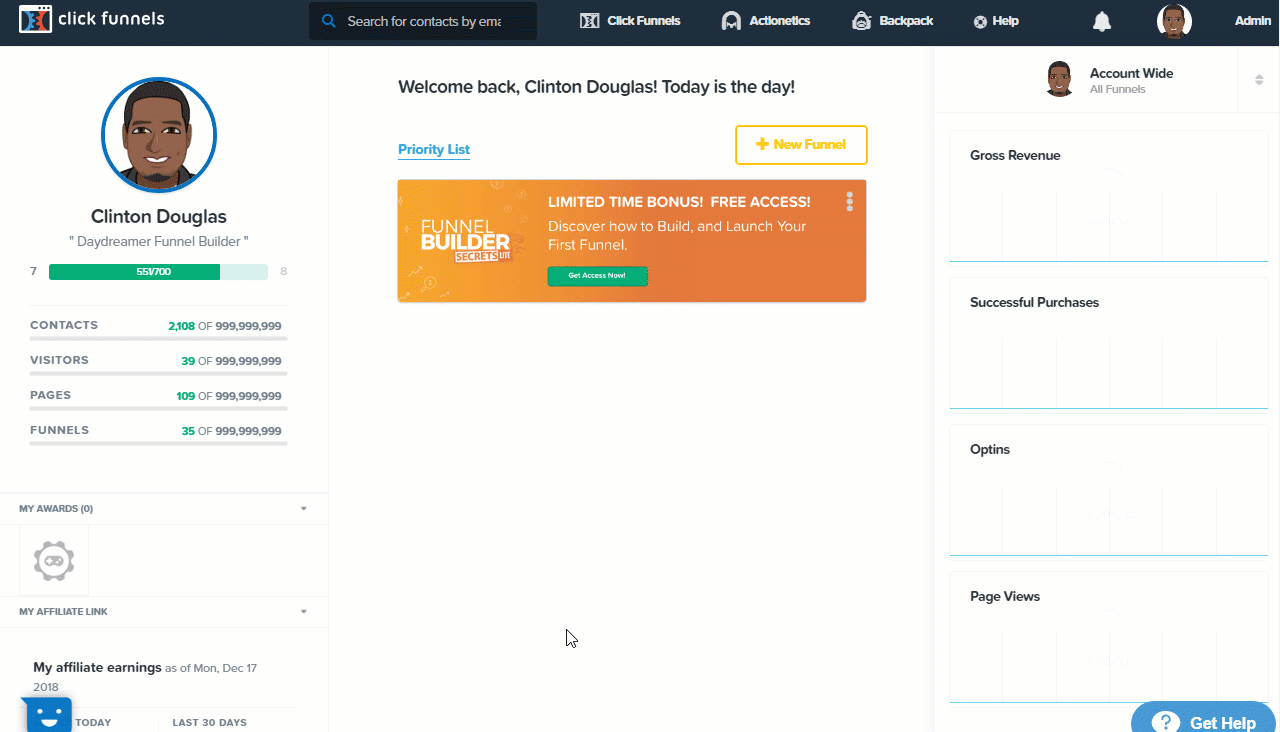Focus the contacts search field
Image resolution: width=1280 pixels, height=732 pixels.
(x=423, y=21)
